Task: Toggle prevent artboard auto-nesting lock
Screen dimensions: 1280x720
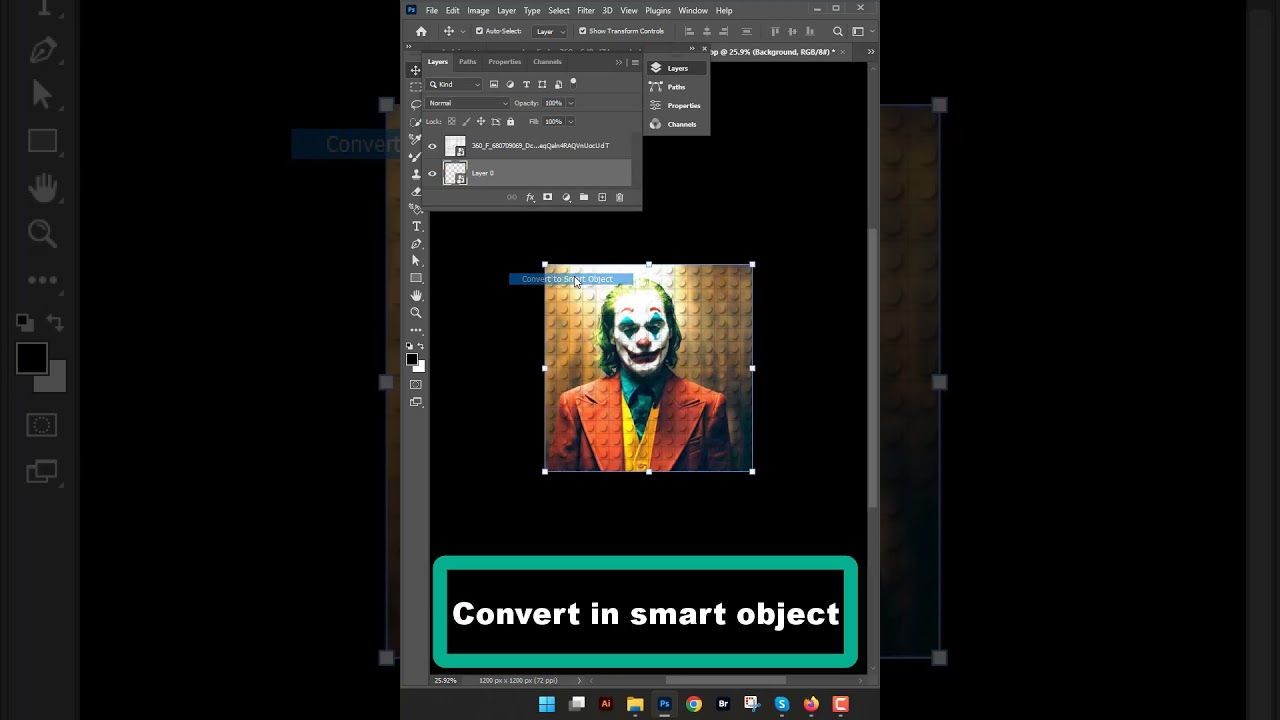Action: pos(496,121)
